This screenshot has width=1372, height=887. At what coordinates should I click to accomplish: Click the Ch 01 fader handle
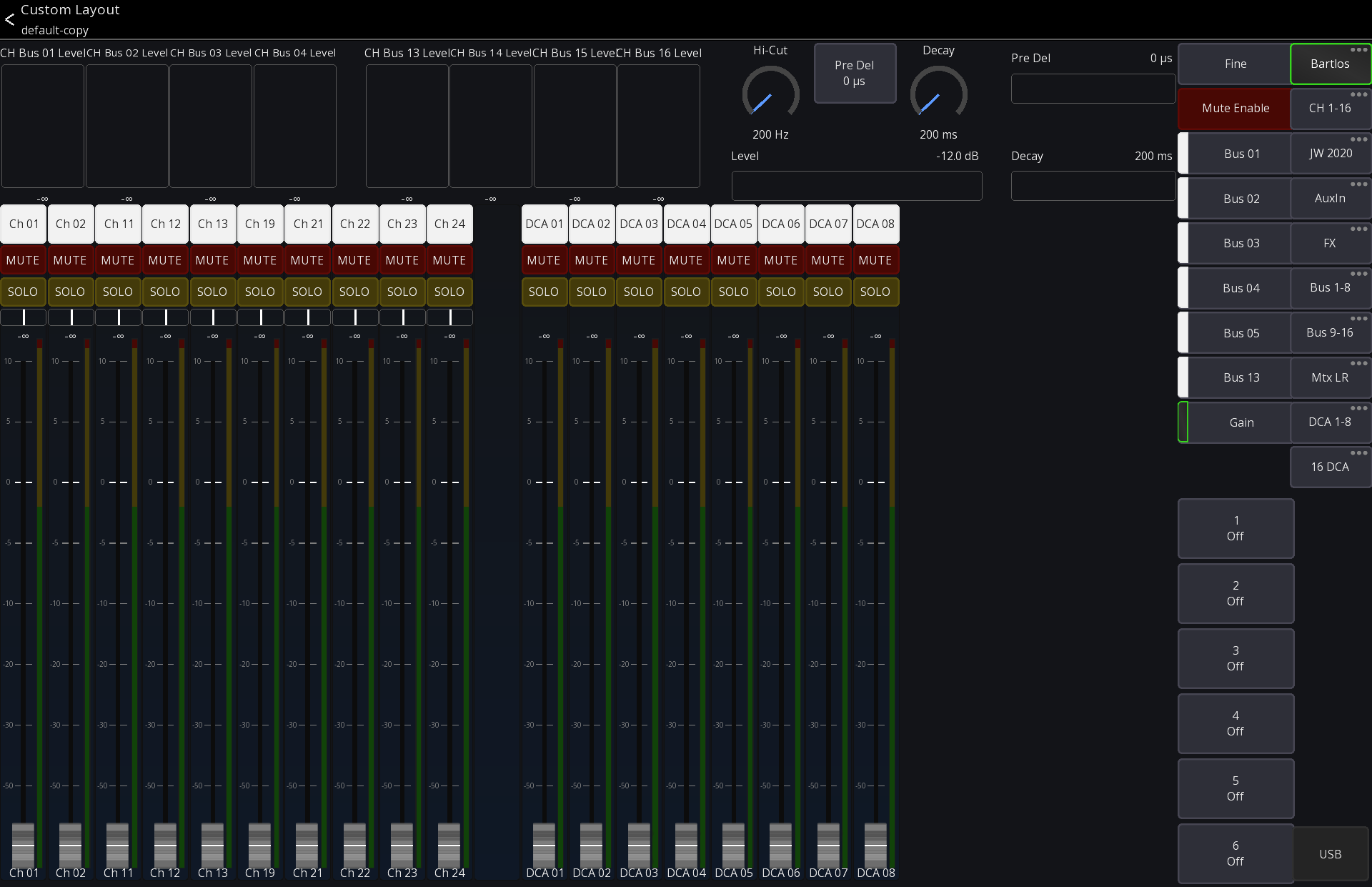point(23,844)
